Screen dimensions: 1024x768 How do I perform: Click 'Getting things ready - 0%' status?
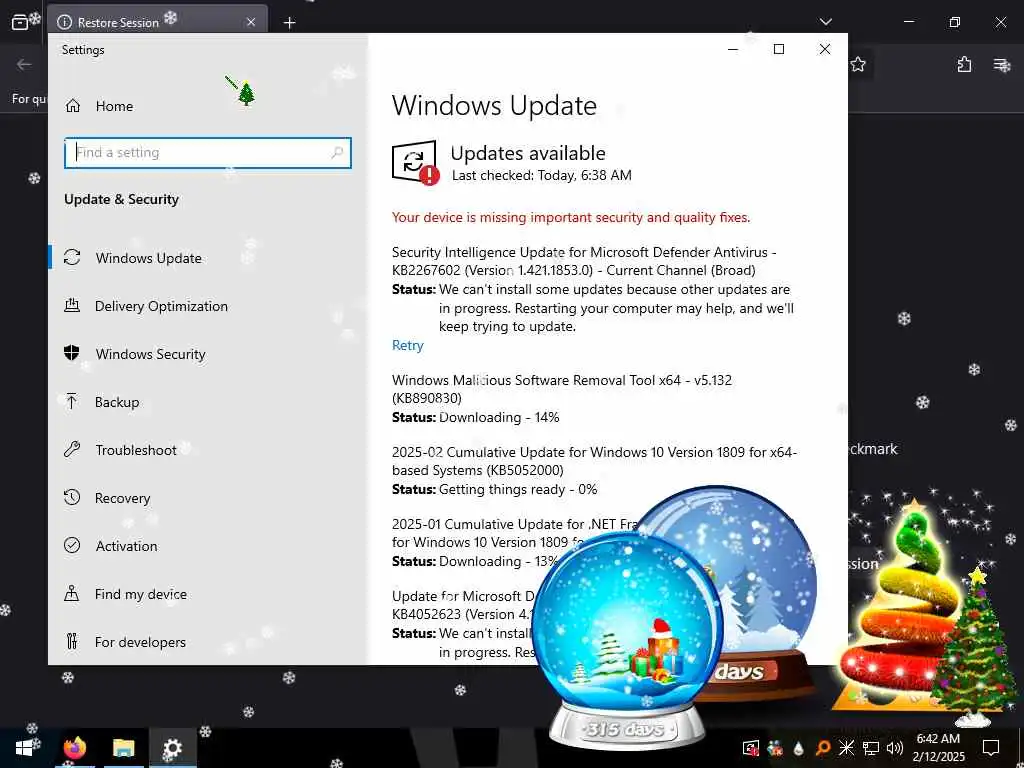[x=518, y=489]
